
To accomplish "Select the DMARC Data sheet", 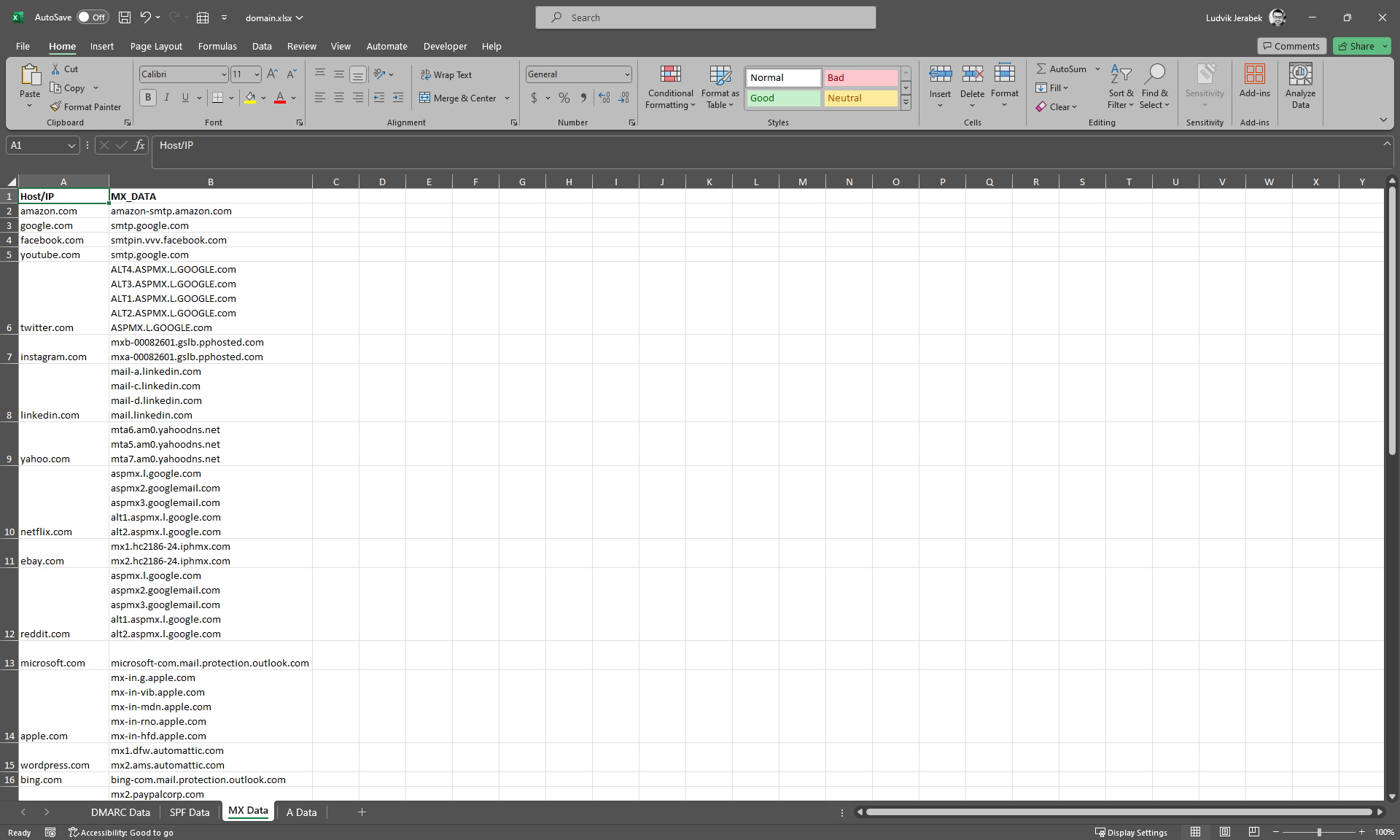I will [120, 812].
